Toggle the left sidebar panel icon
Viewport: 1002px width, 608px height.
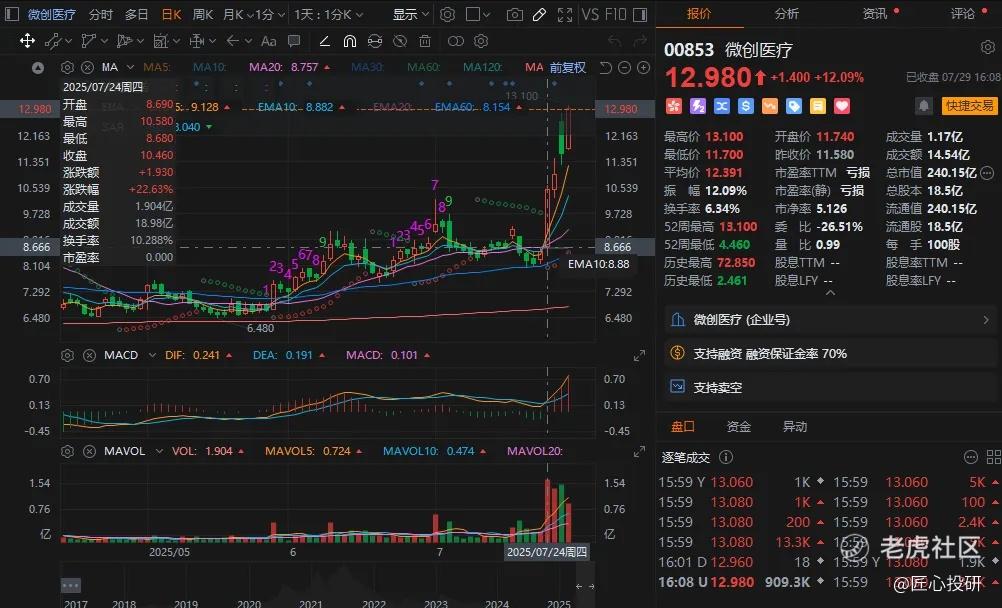coord(12,14)
